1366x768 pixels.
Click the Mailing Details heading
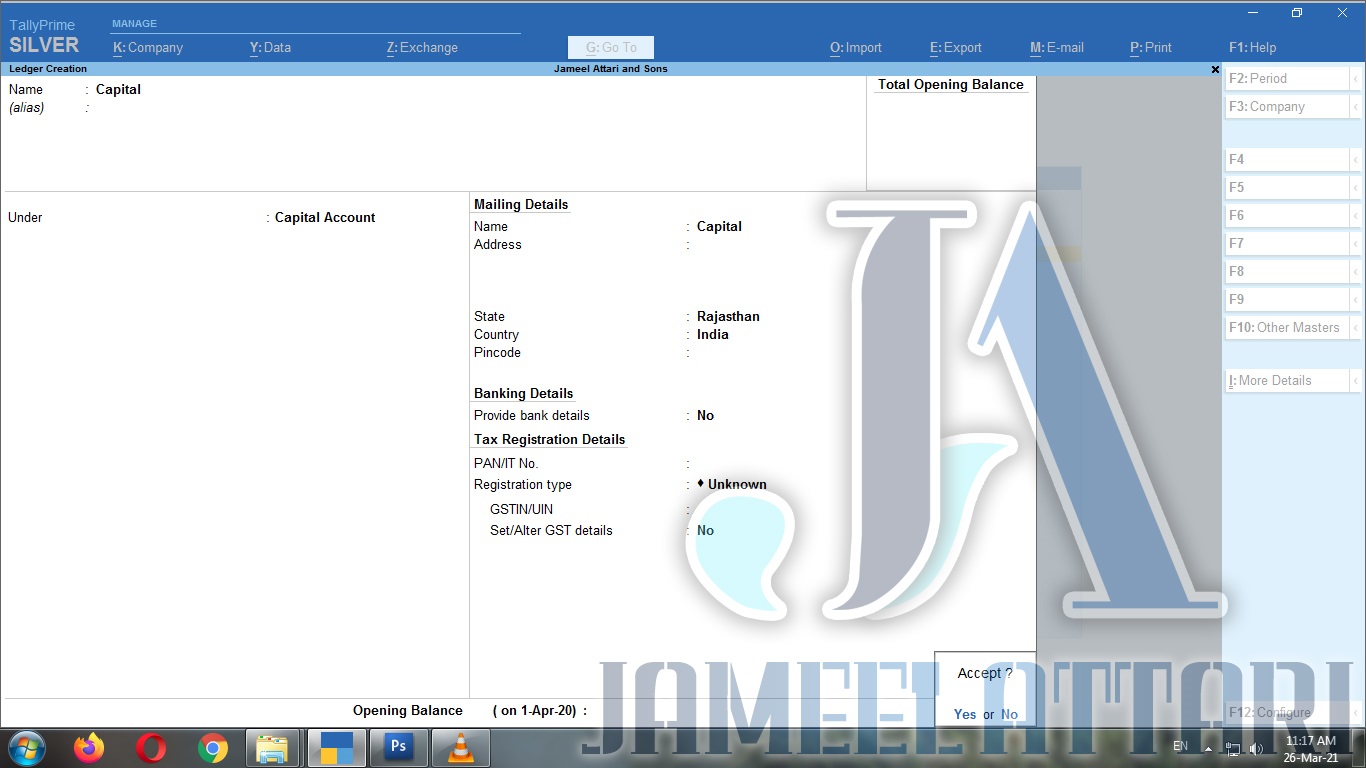click(521, 204)
